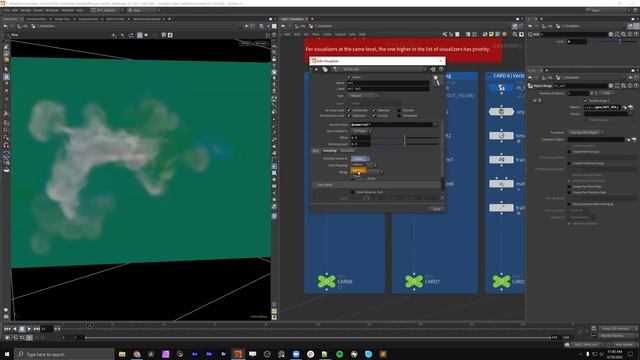The width and height of the screenshot is (640, 360).
Task: Jump to first frame in the playbar
Action: click(7, 329)
